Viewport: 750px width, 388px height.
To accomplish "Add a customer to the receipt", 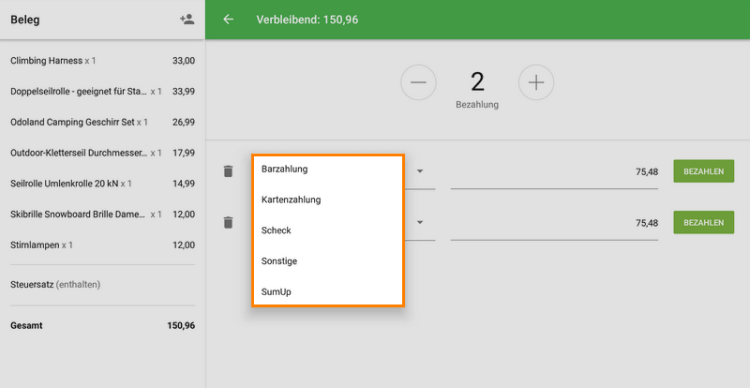I will coord(187,20).
